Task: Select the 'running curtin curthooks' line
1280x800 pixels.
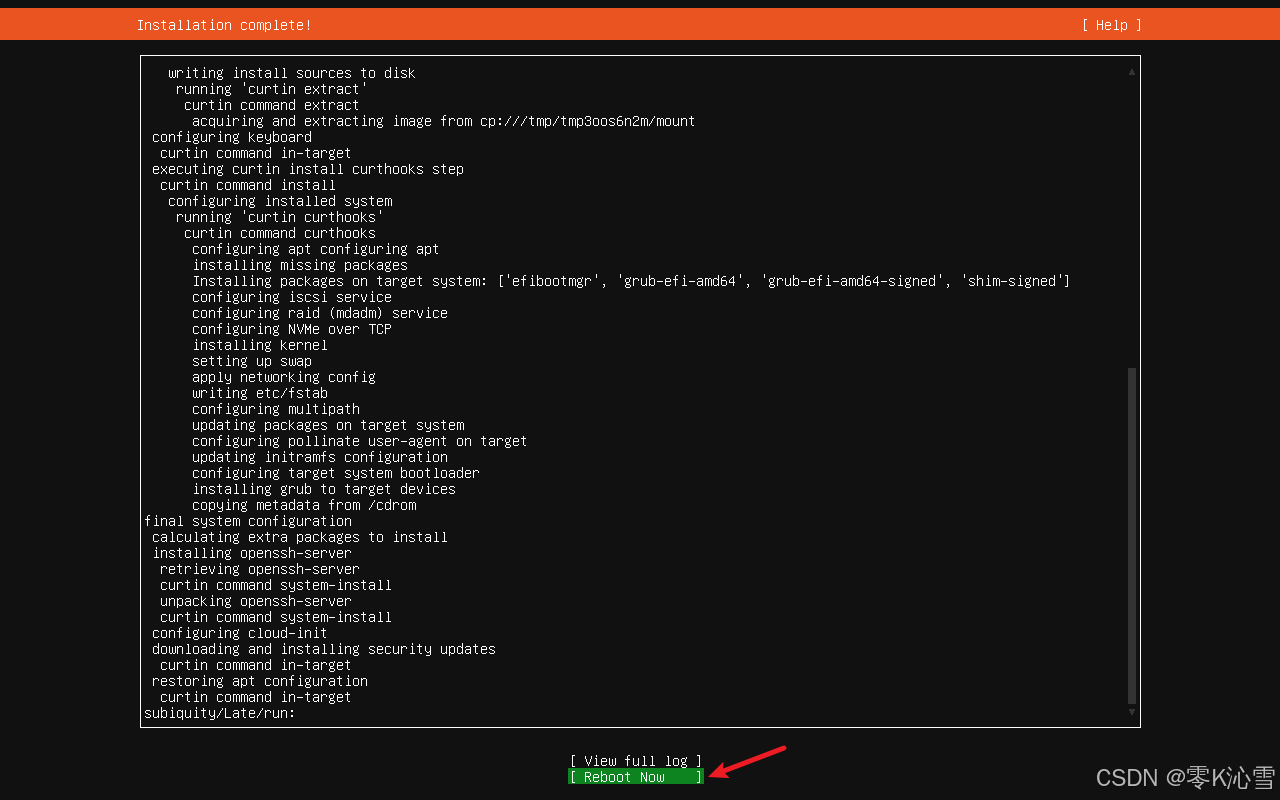Action: pos(280,217)
